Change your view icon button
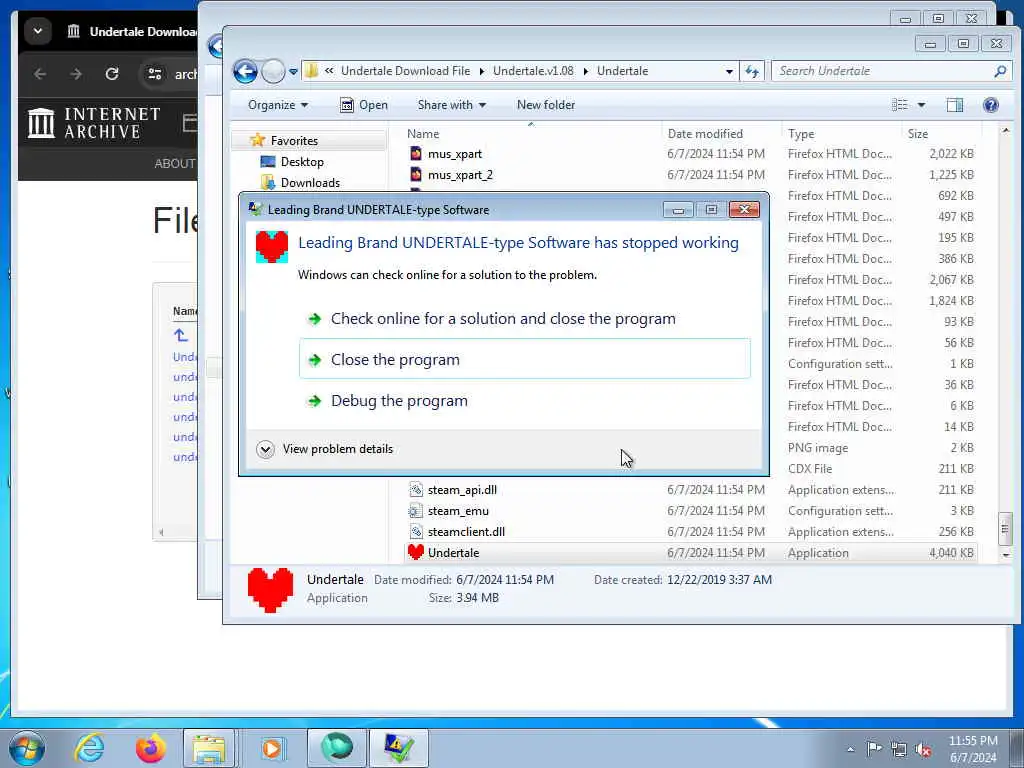The height and width of the screenshot is (768, 1024). point(900,105)
